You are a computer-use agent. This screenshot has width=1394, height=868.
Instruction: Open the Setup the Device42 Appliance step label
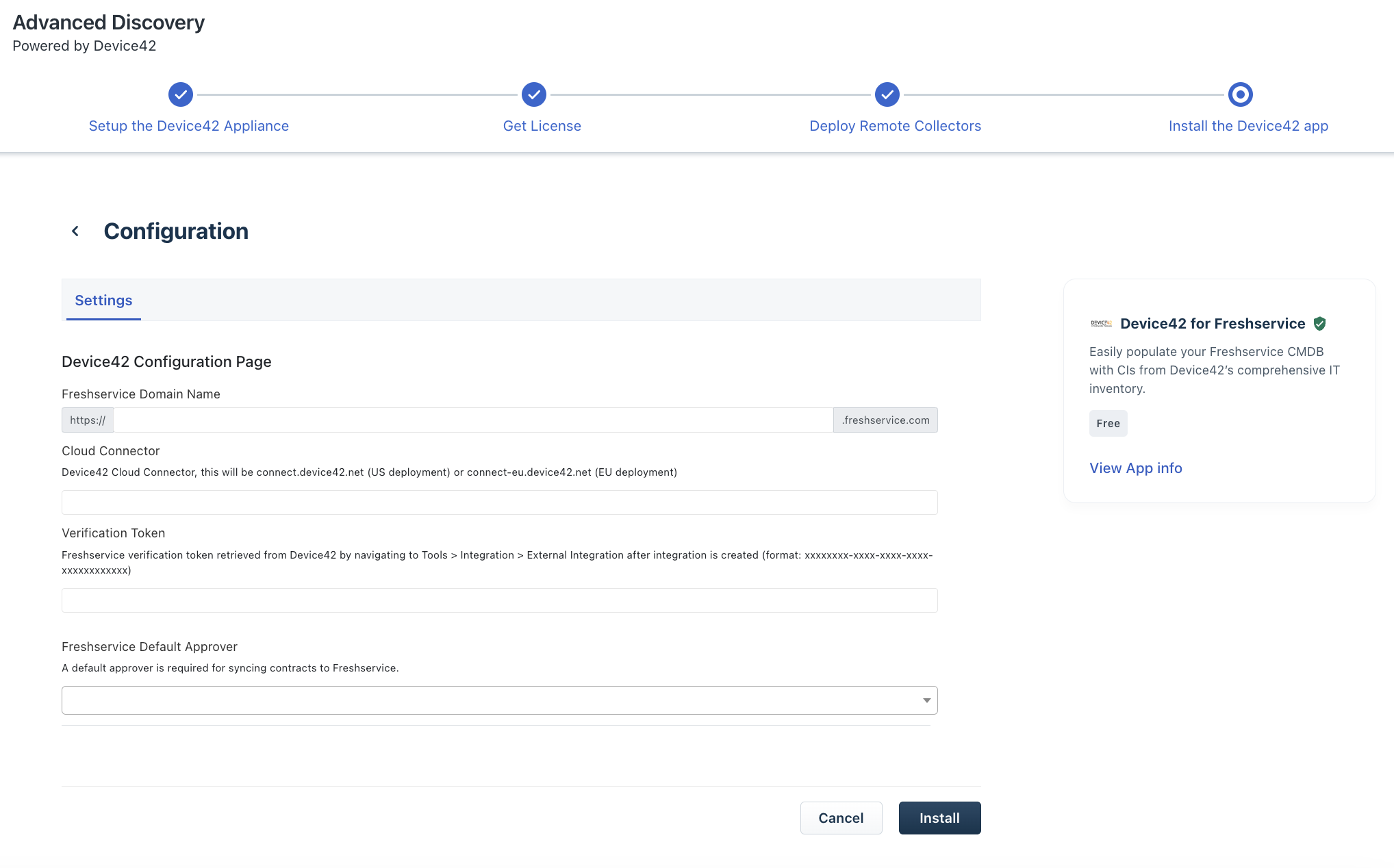tap(188, 126)
